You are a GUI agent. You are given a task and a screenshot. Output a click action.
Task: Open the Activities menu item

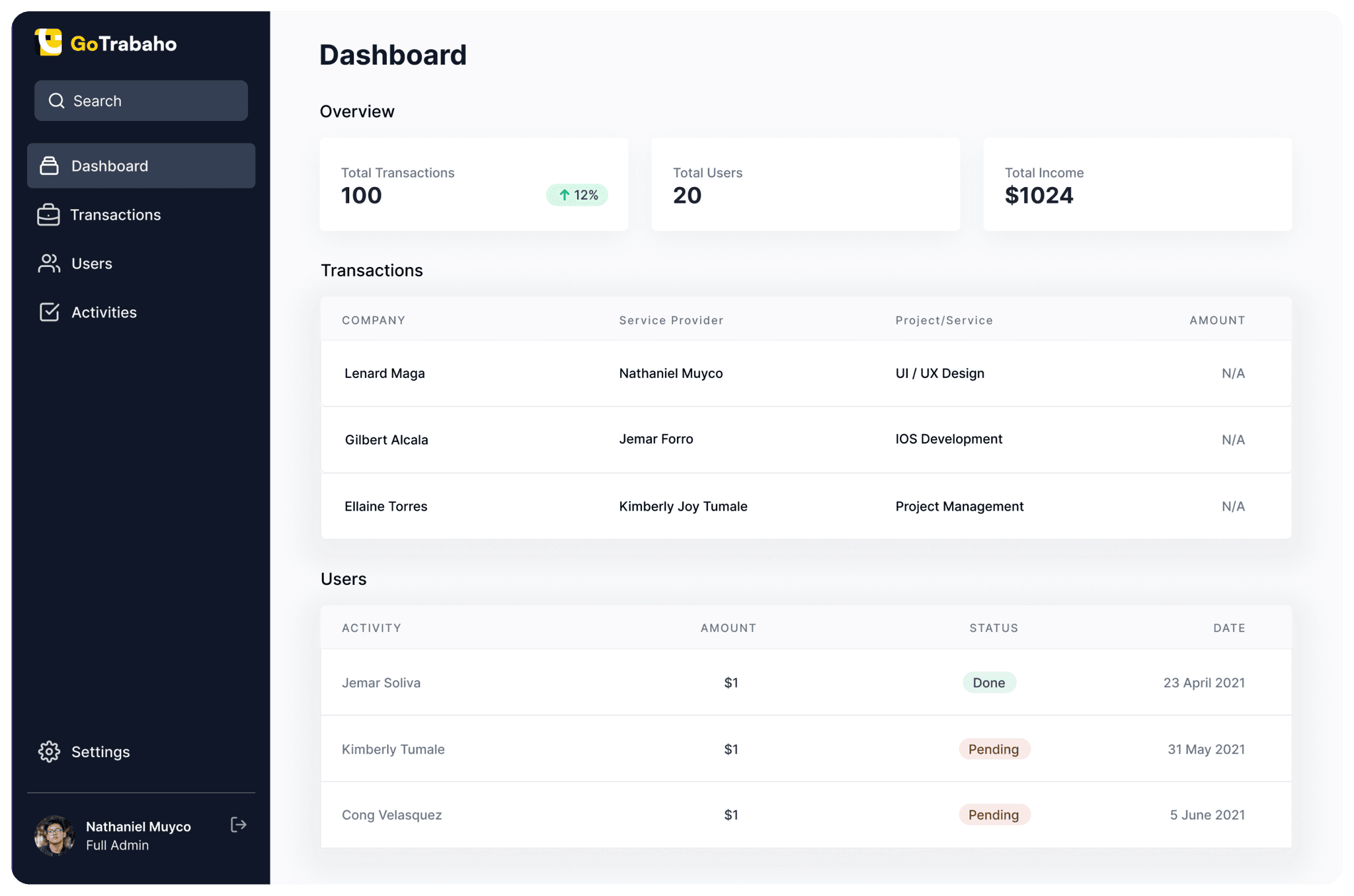pos(104,312)
